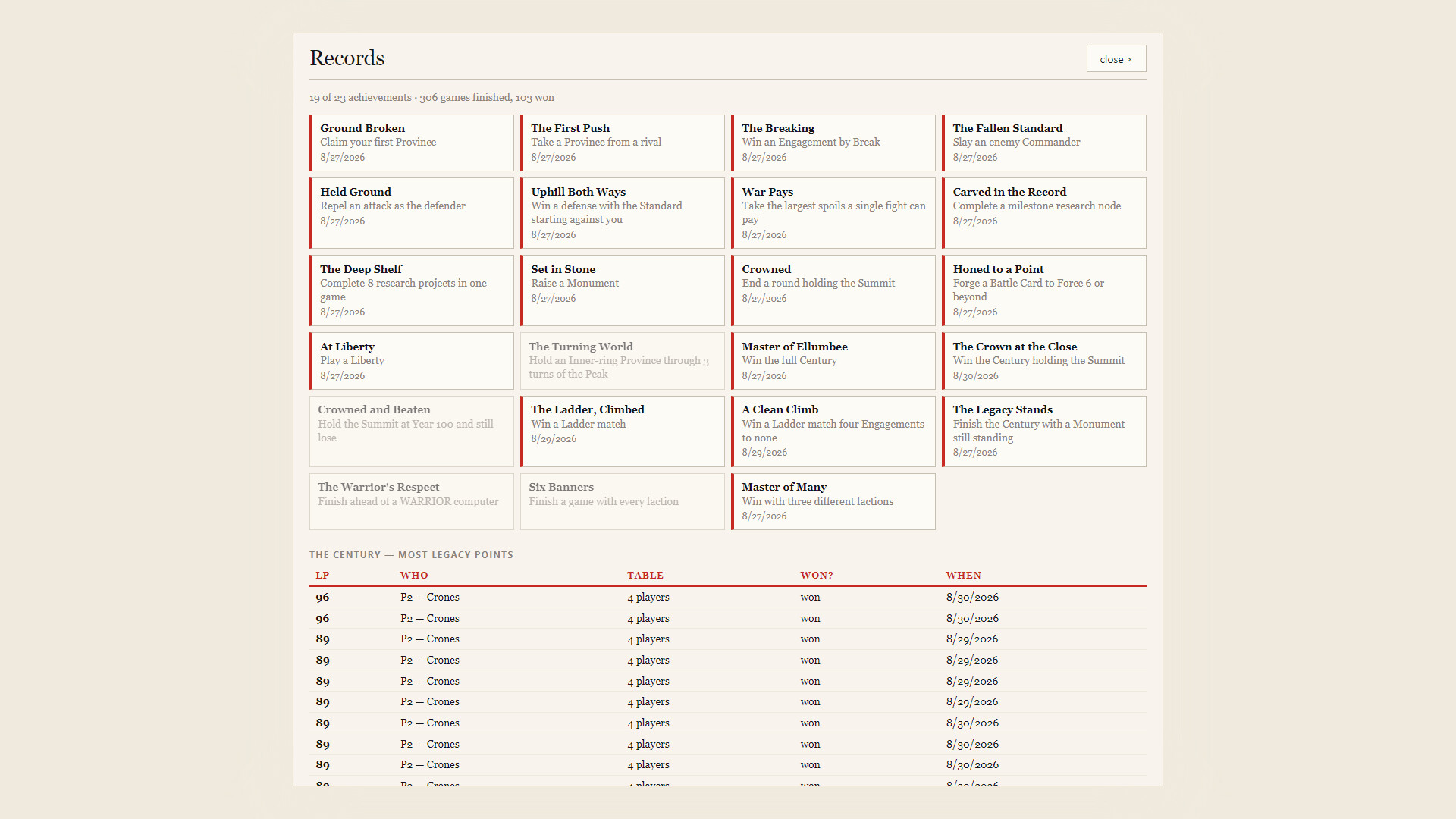Image resolution: width=1456 pixels, height=819 pixels.
Task: Click the Uphill Both Ways achievement
Action: click(x=623, y=213)
